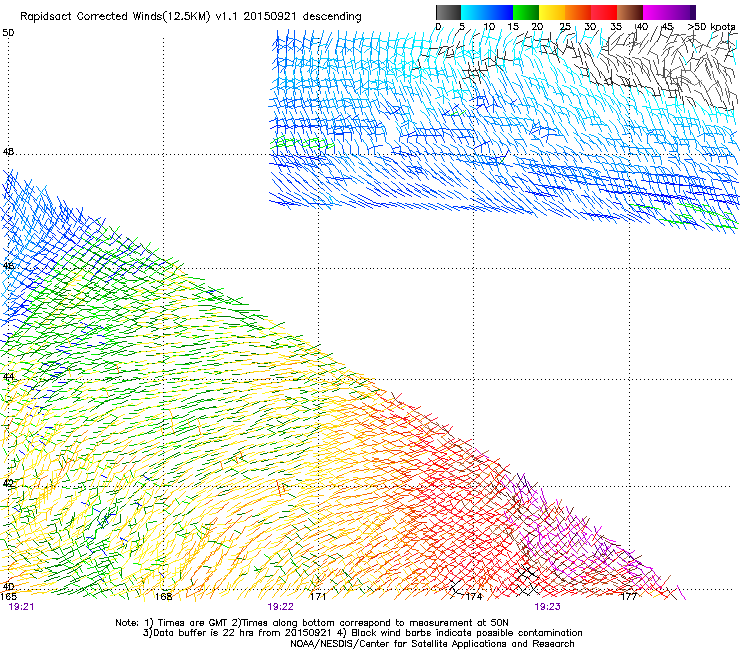Click the yellow 20–25 knots legend swatch

552,12
